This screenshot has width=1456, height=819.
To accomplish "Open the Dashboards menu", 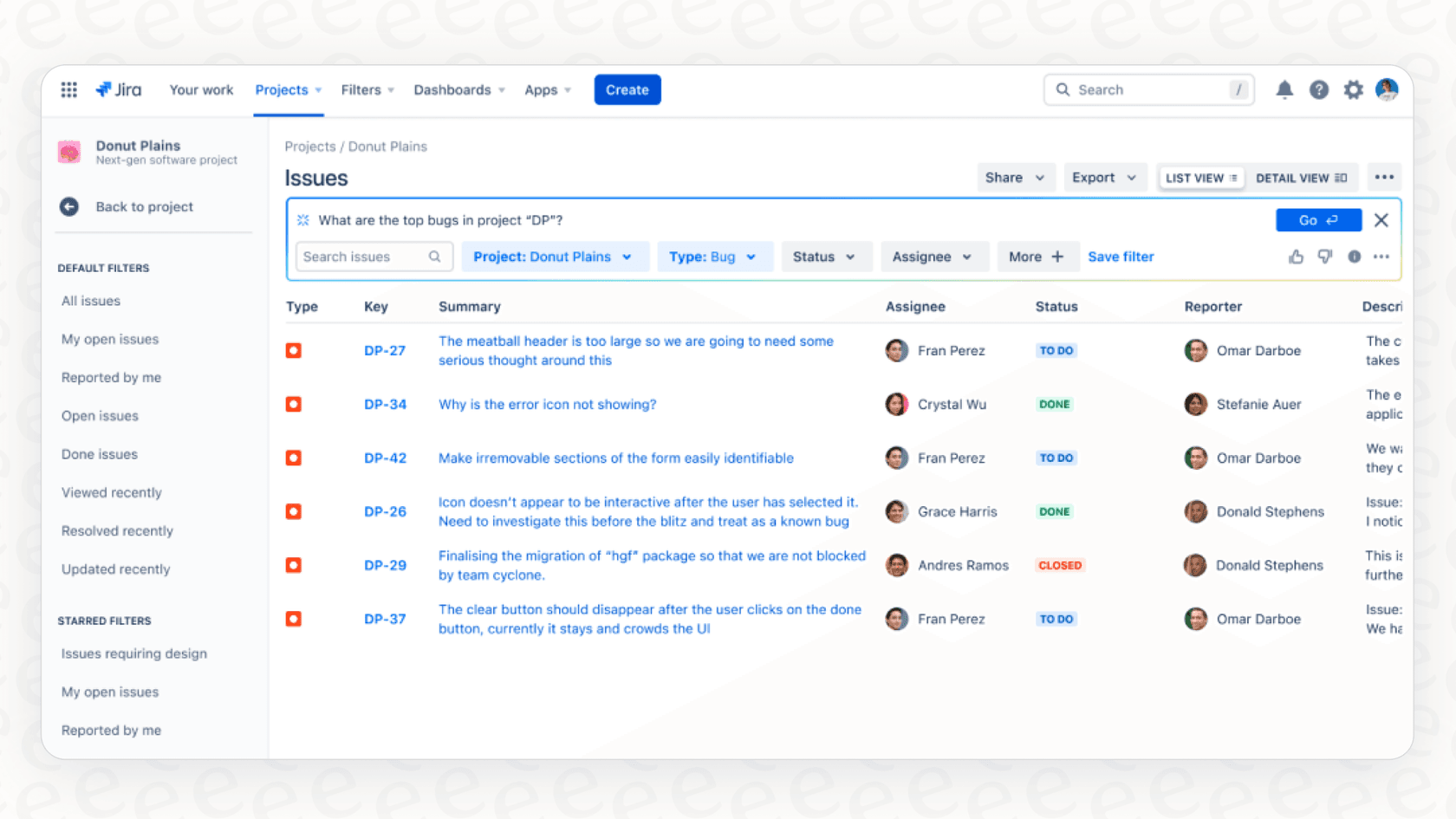I will [x=458, y=89].
